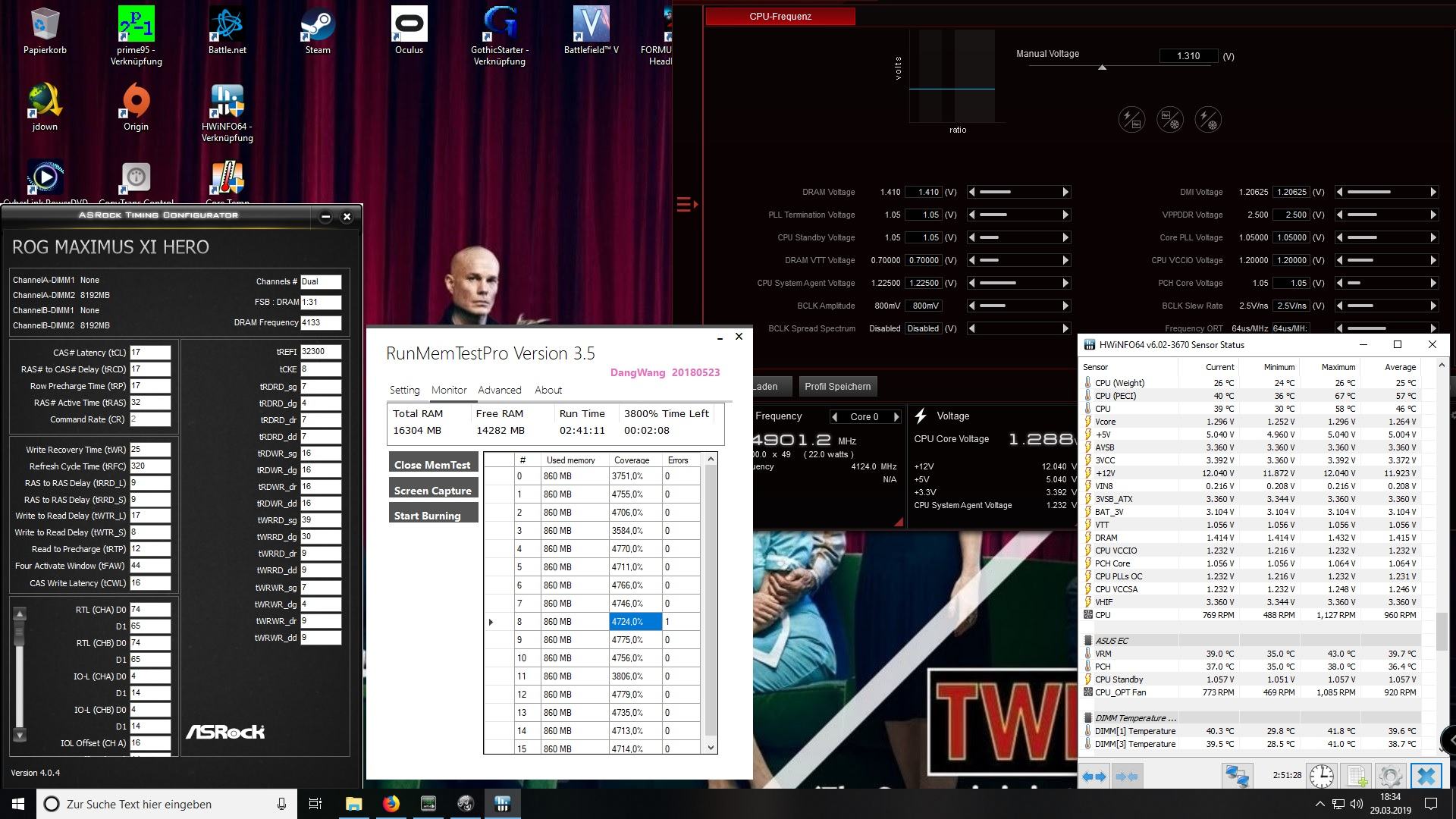Open Task View on the taskbar

point(315,804)
